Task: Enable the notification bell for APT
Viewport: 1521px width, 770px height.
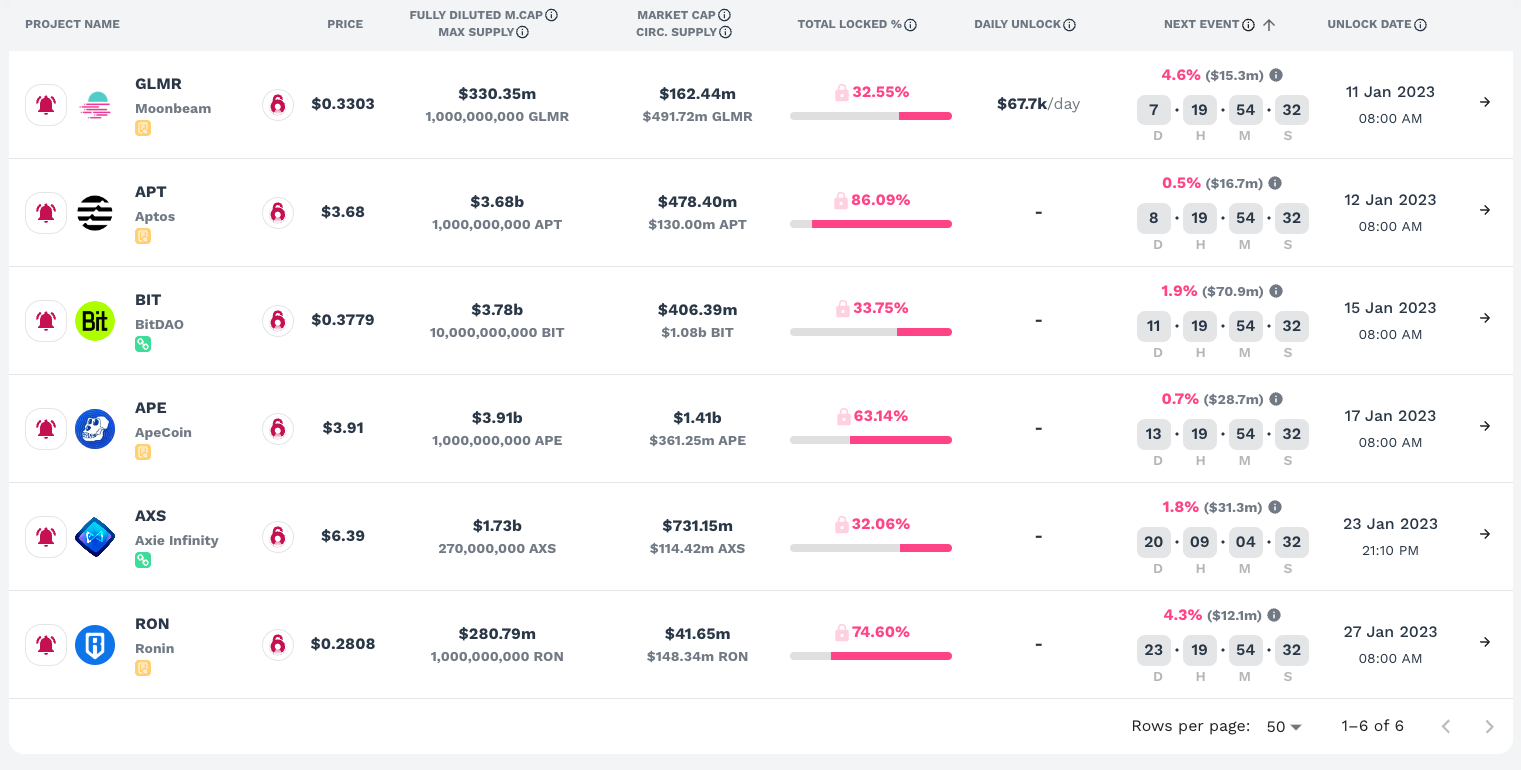Action: click(x=45, y=212)
